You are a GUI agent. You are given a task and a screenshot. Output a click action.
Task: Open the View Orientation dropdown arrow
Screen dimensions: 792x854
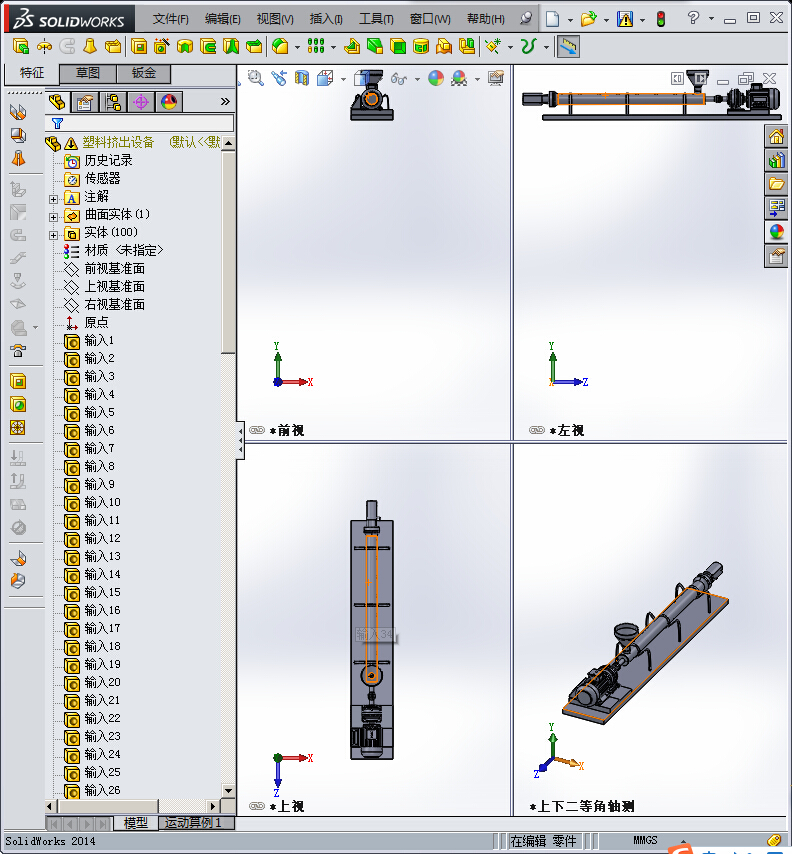344,79
